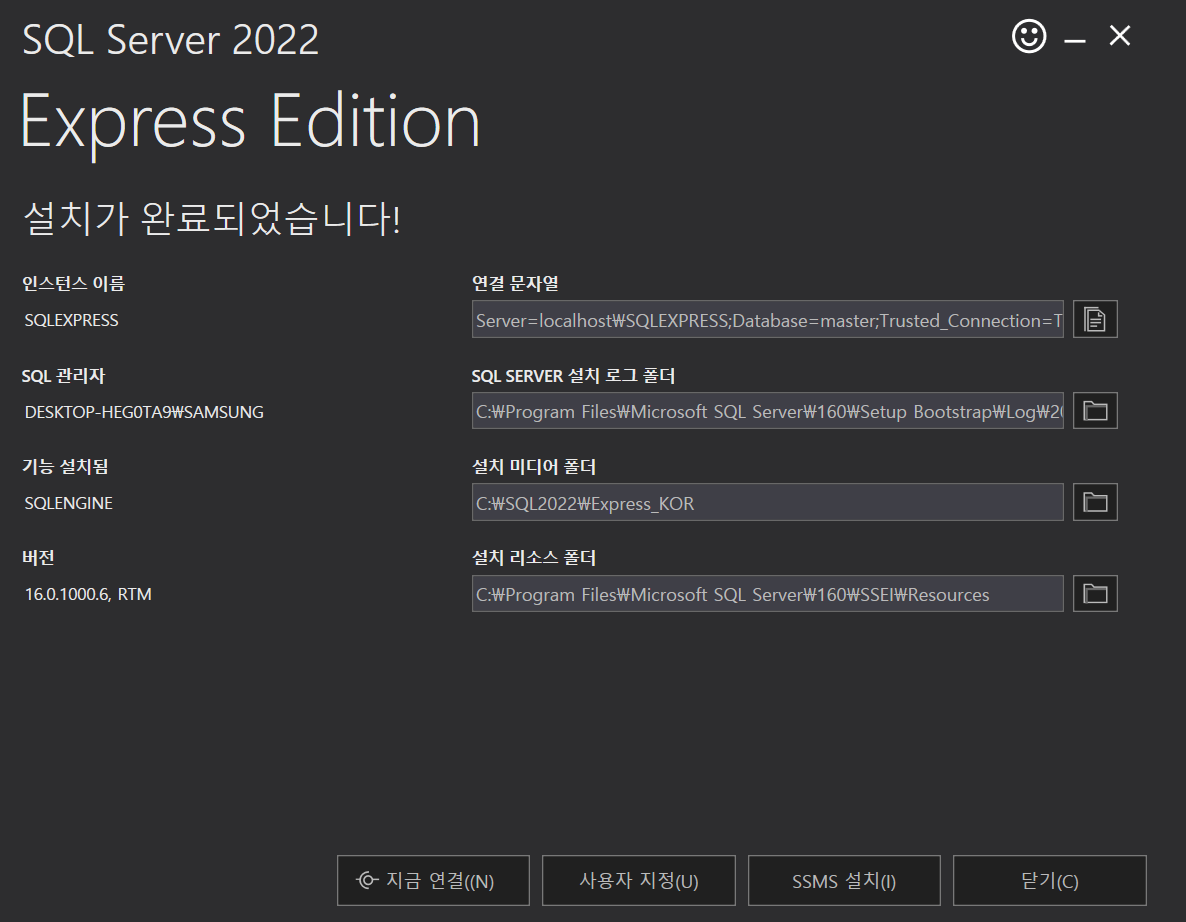The width and height of the screenshot is (1186, 922).
Task: Click the 설치 미디어 폴더 label
Action: coord(534,467)
